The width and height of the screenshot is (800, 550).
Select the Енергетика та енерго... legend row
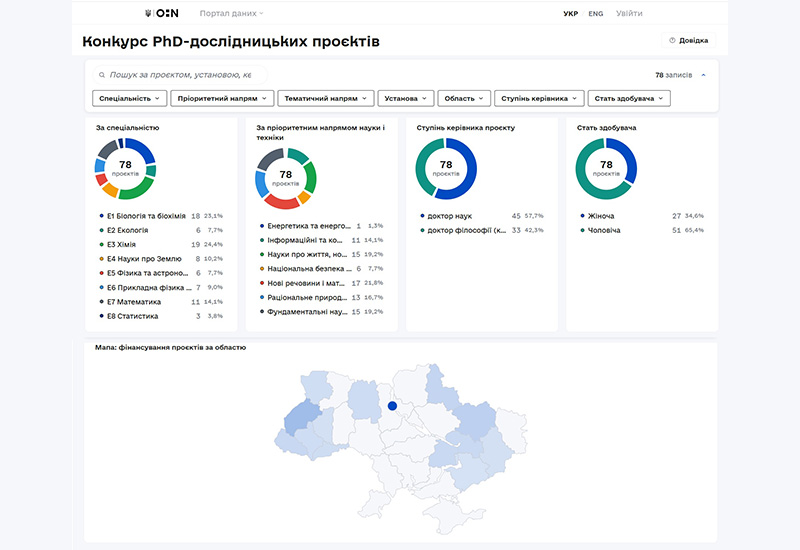[321, 226]
